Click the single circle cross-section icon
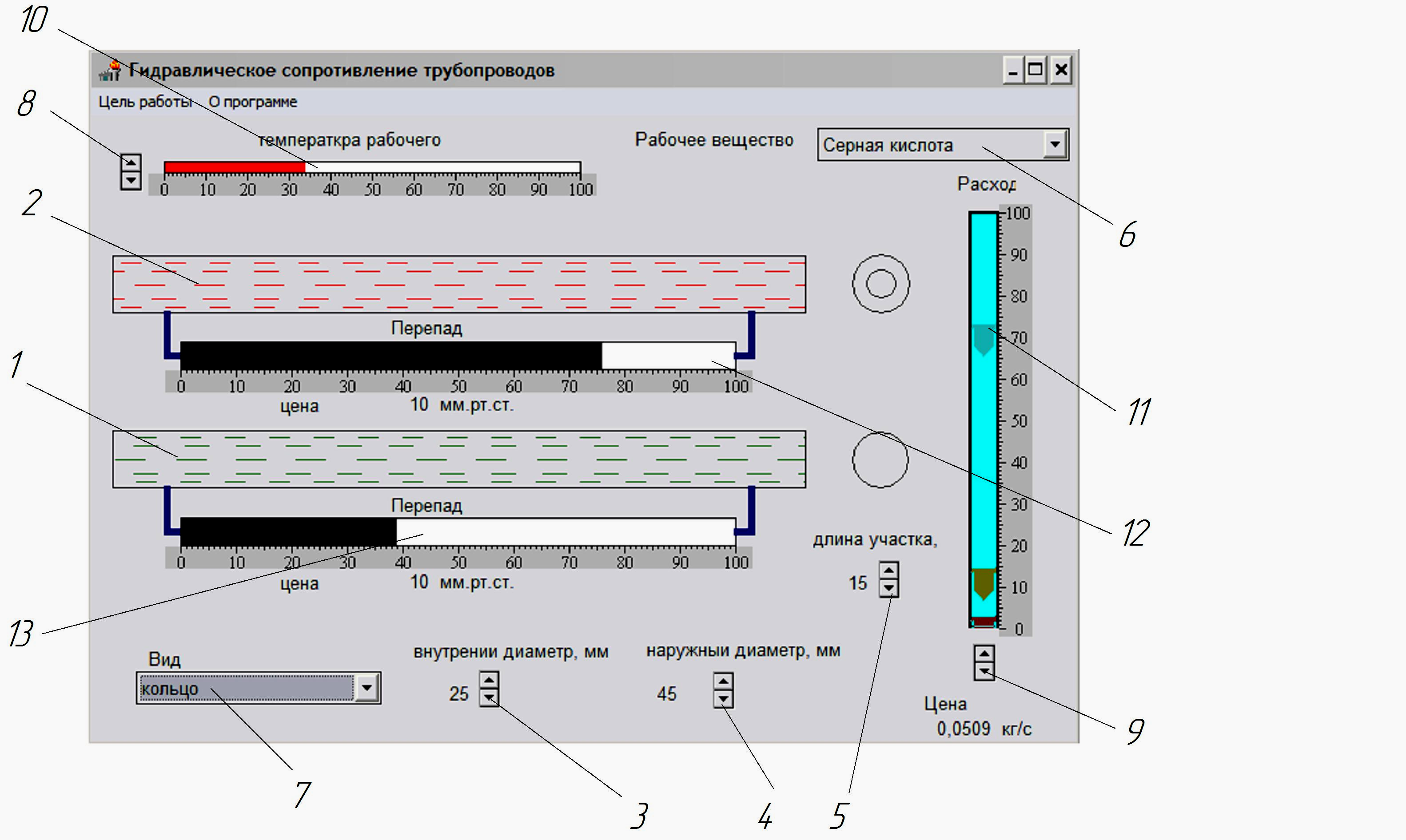This screenshot has height=840, width=1406. (880, 460)
